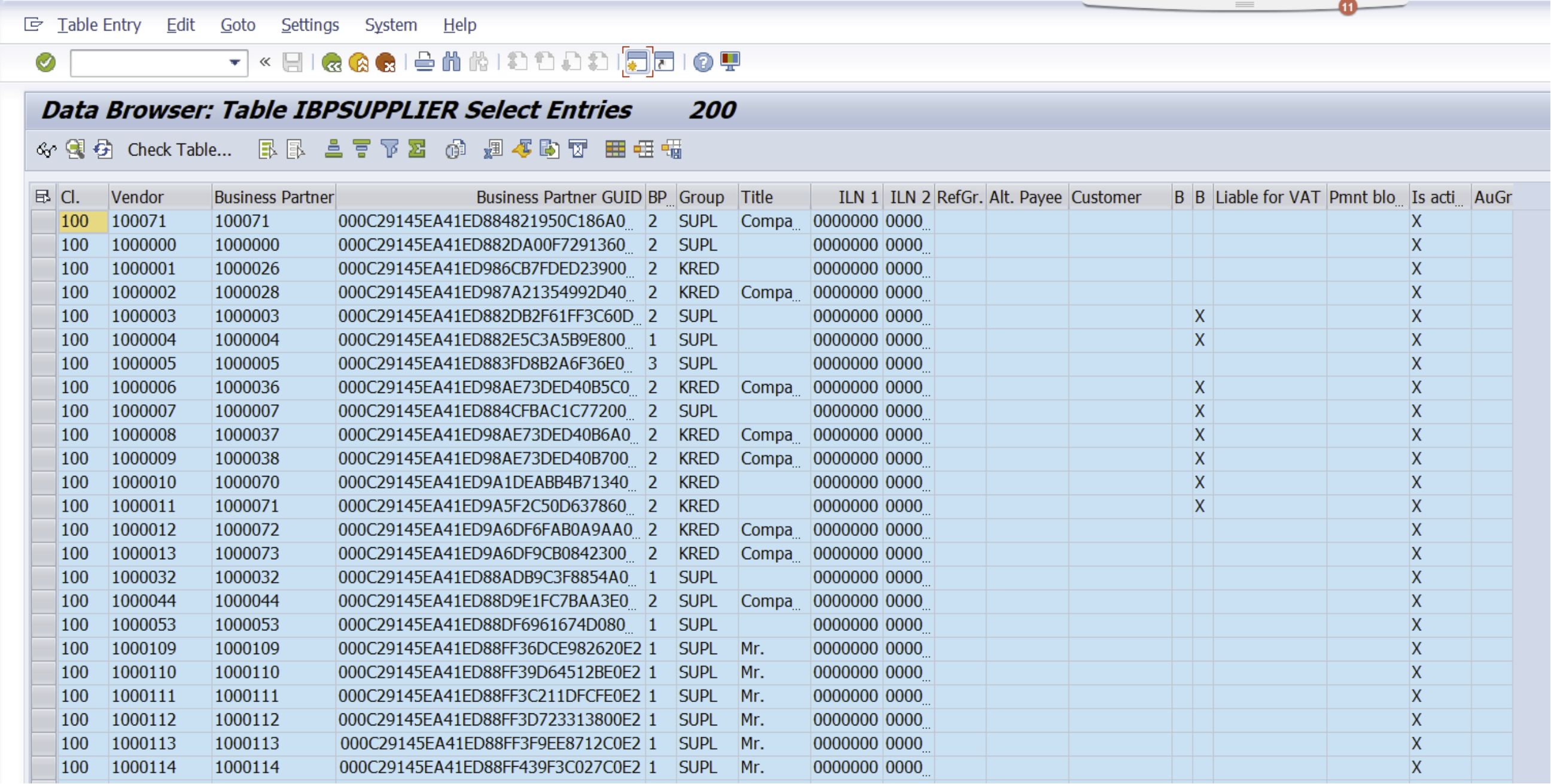Click the green Back navigation icon
Image resolution: width=1551 pixels, height=784 pixels.
pos(331,62)
